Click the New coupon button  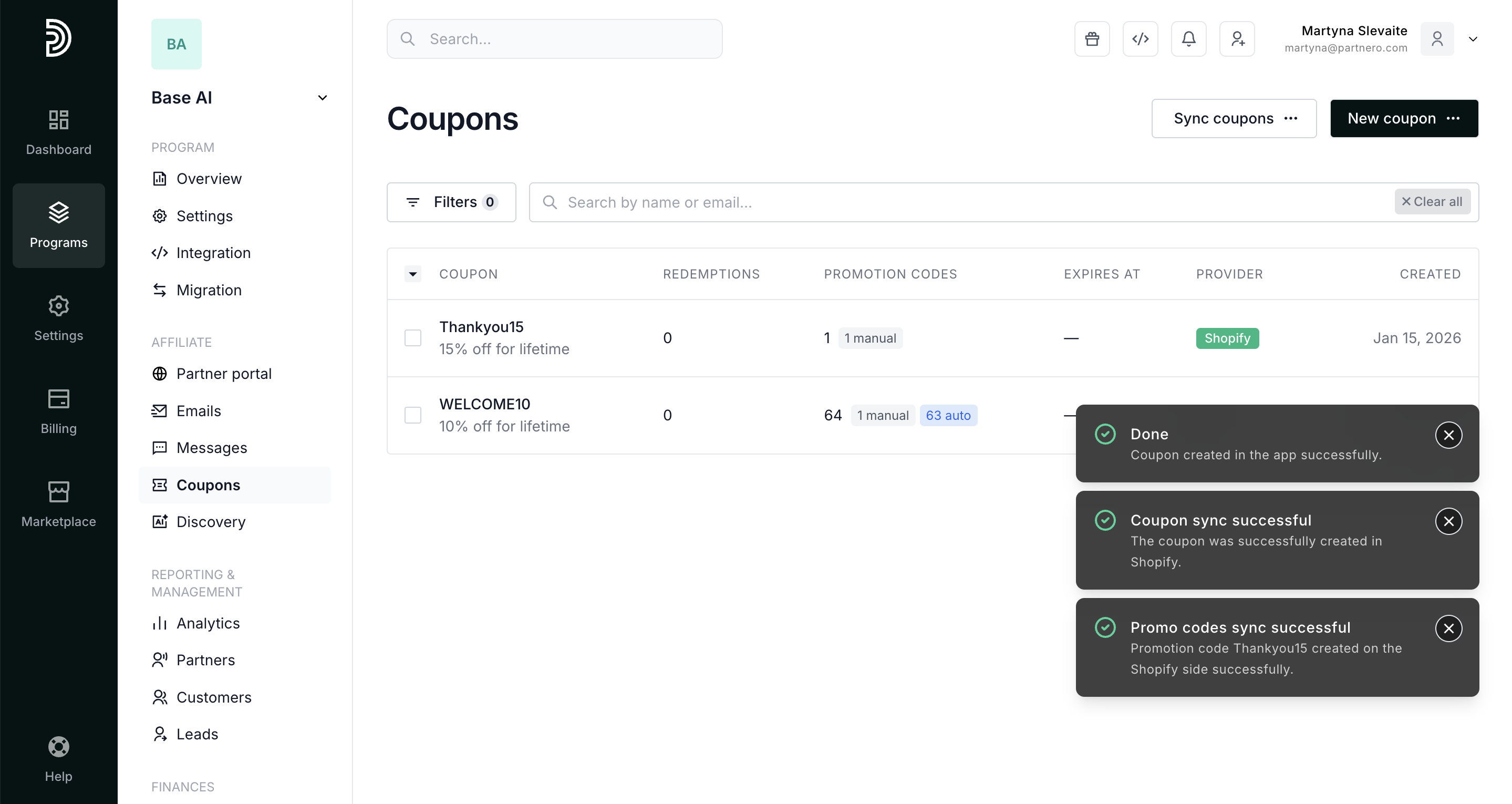coord(1391,118)
